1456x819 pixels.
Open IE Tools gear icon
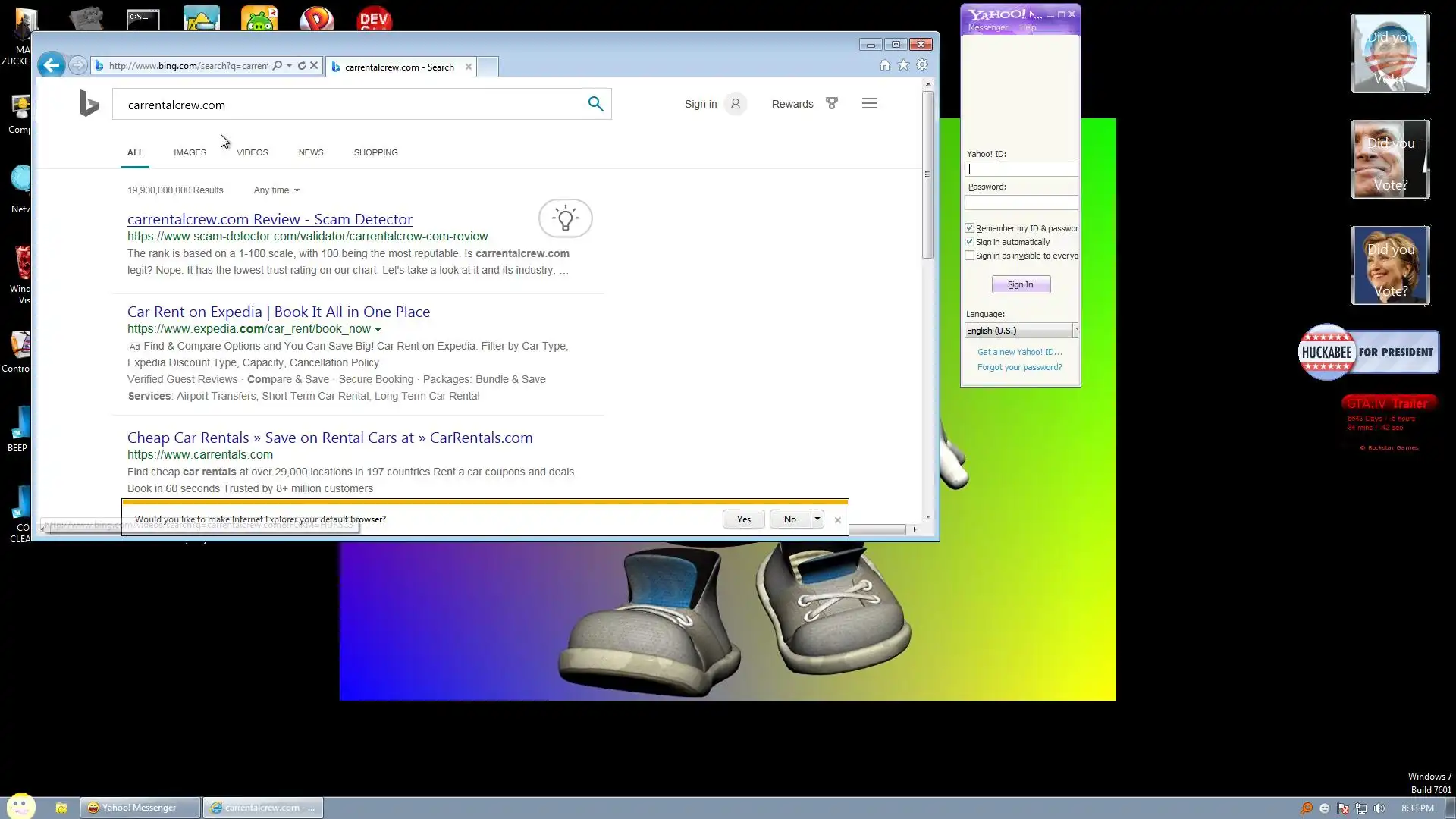tap(922, 65)
